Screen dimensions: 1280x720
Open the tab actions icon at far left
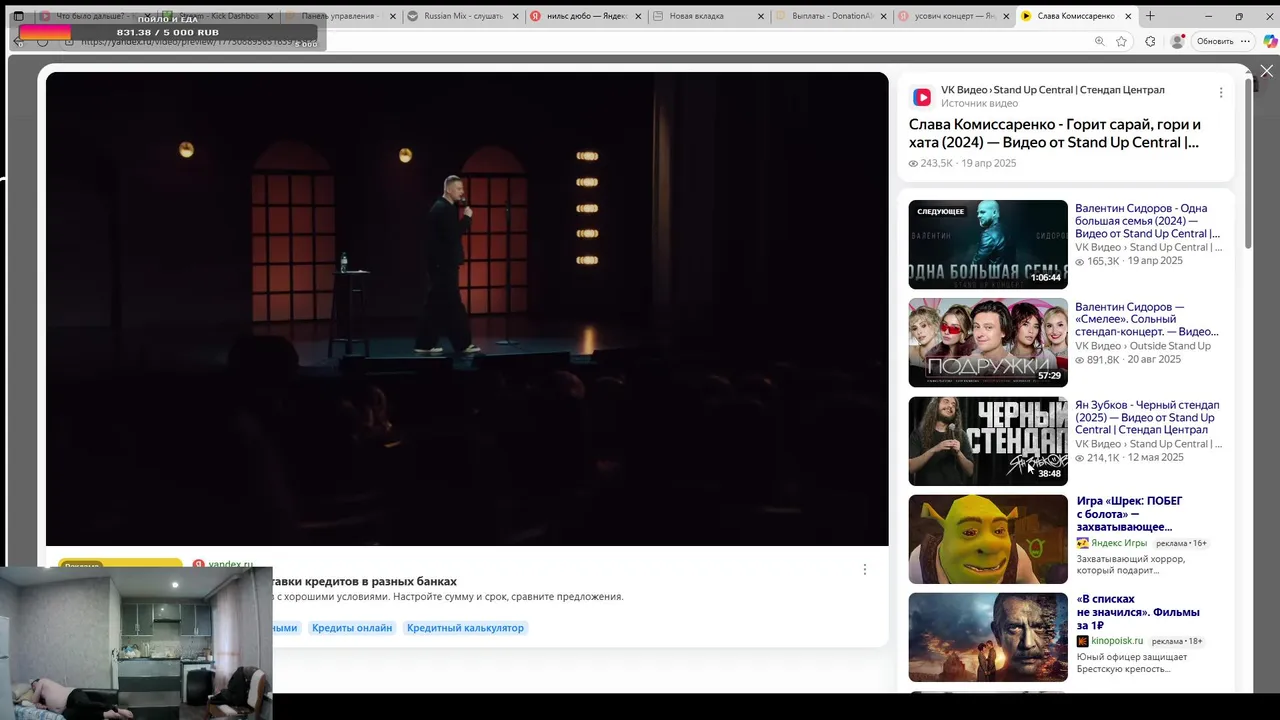click(x=18, y=16)
